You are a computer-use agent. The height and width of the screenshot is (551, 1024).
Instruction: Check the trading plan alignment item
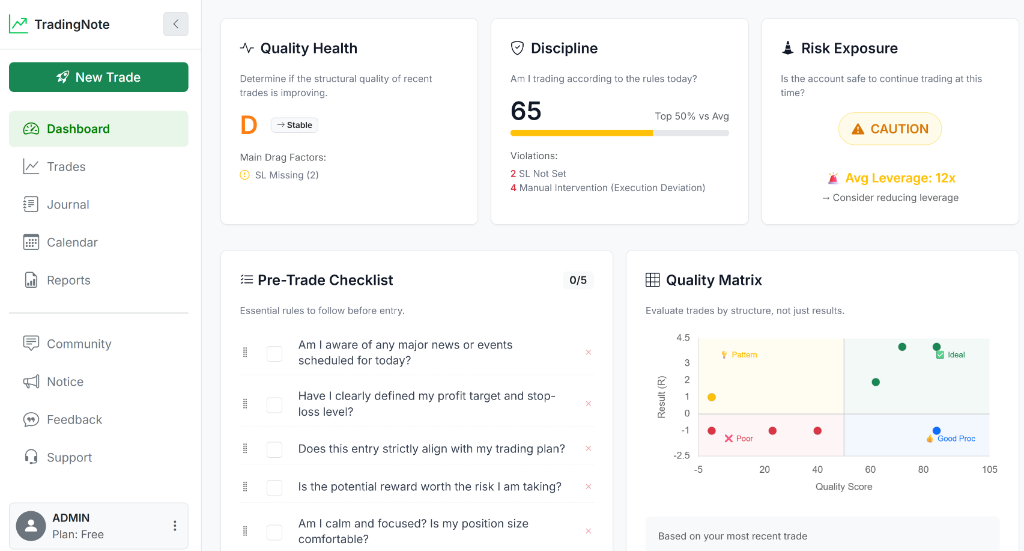pyautogui.click(x=274, y=449)
